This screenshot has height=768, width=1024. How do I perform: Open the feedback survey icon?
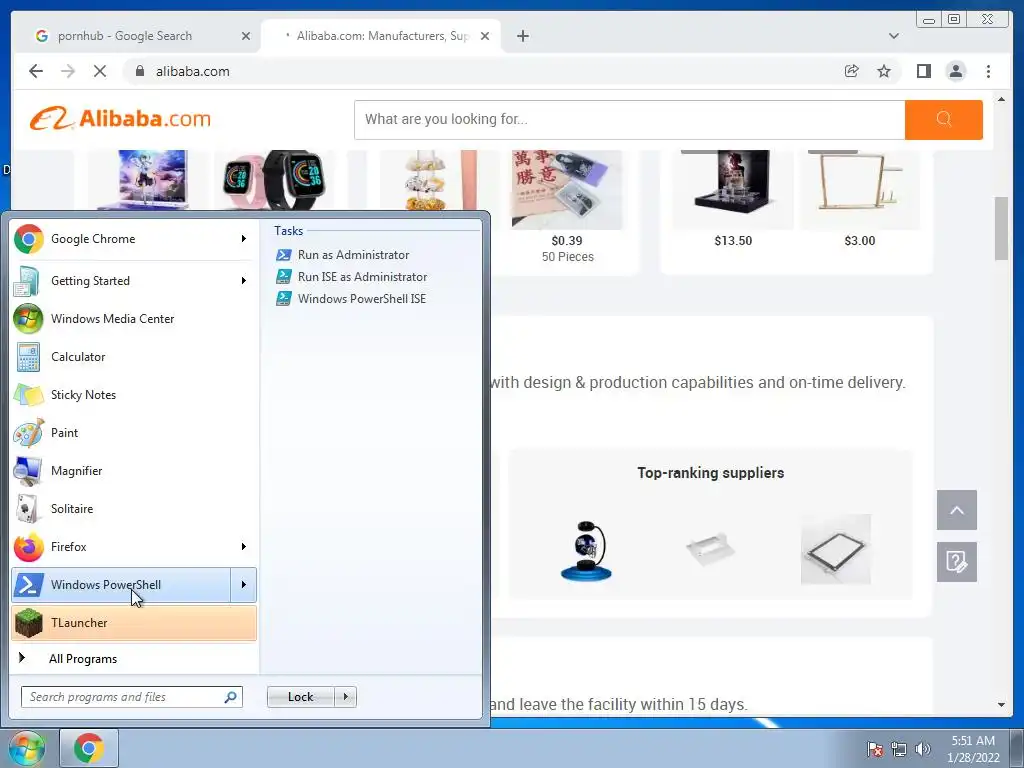(x=957, y=562)
